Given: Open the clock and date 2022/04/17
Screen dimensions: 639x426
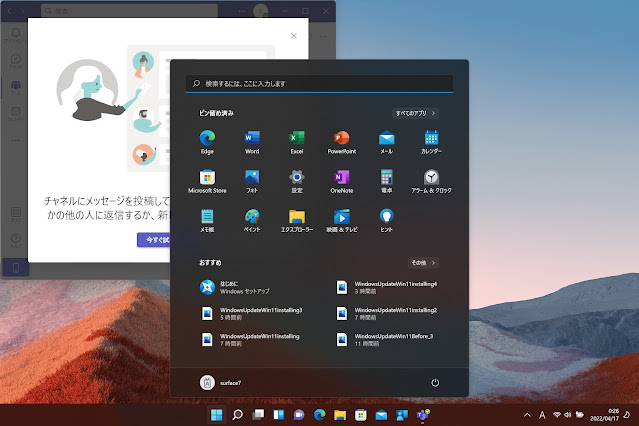Looking at the screenshot, I should (605, 415).
